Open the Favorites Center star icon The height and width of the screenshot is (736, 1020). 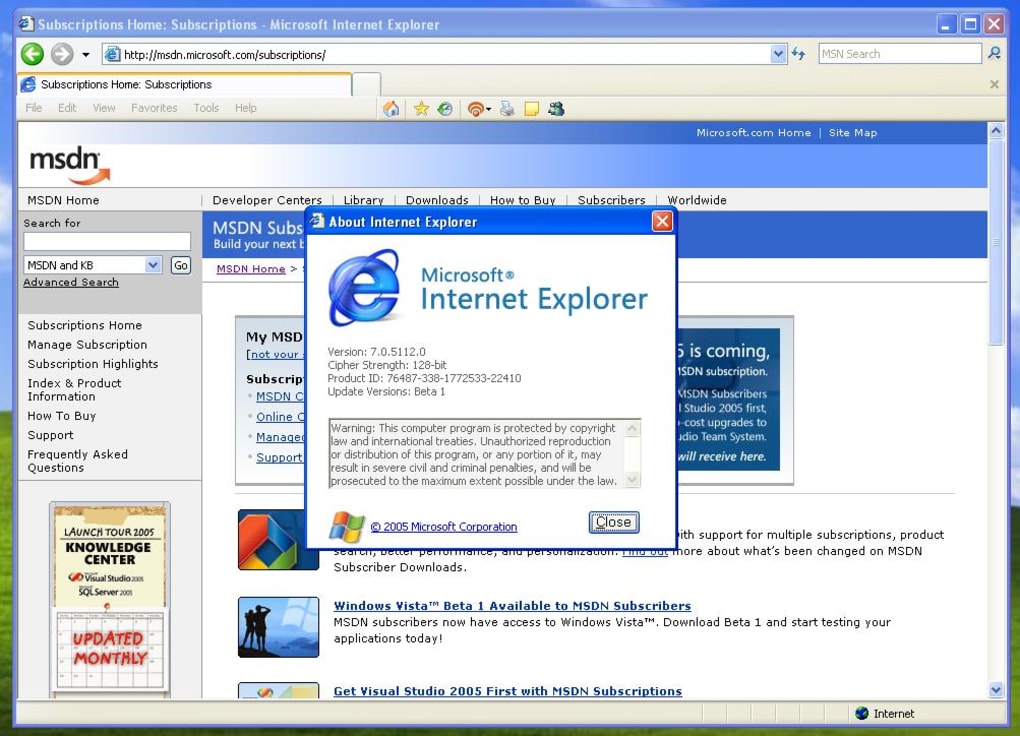[x=421, y=108]
